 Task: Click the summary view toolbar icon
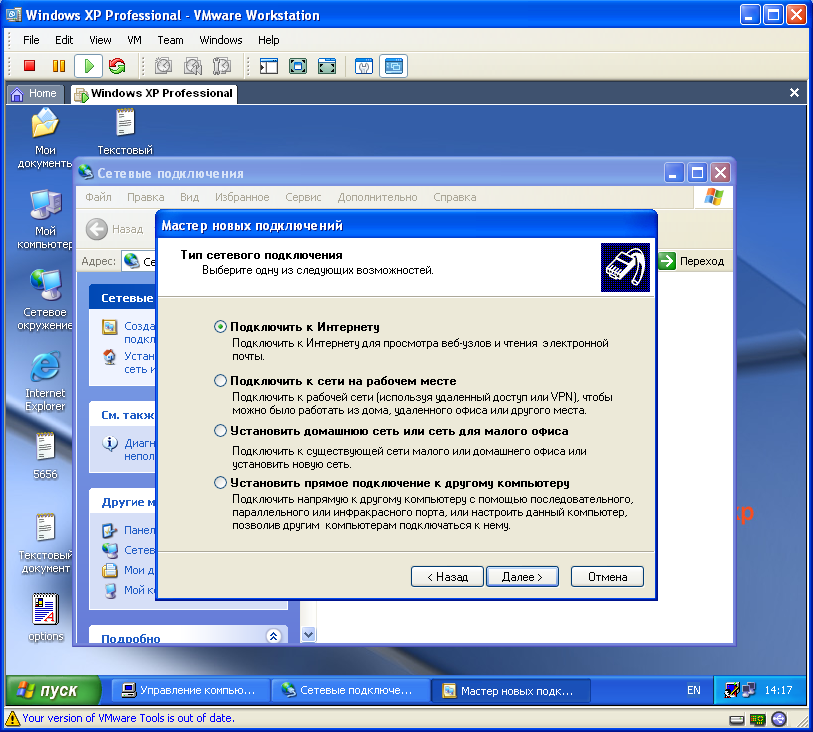click(x=364, y=66)
